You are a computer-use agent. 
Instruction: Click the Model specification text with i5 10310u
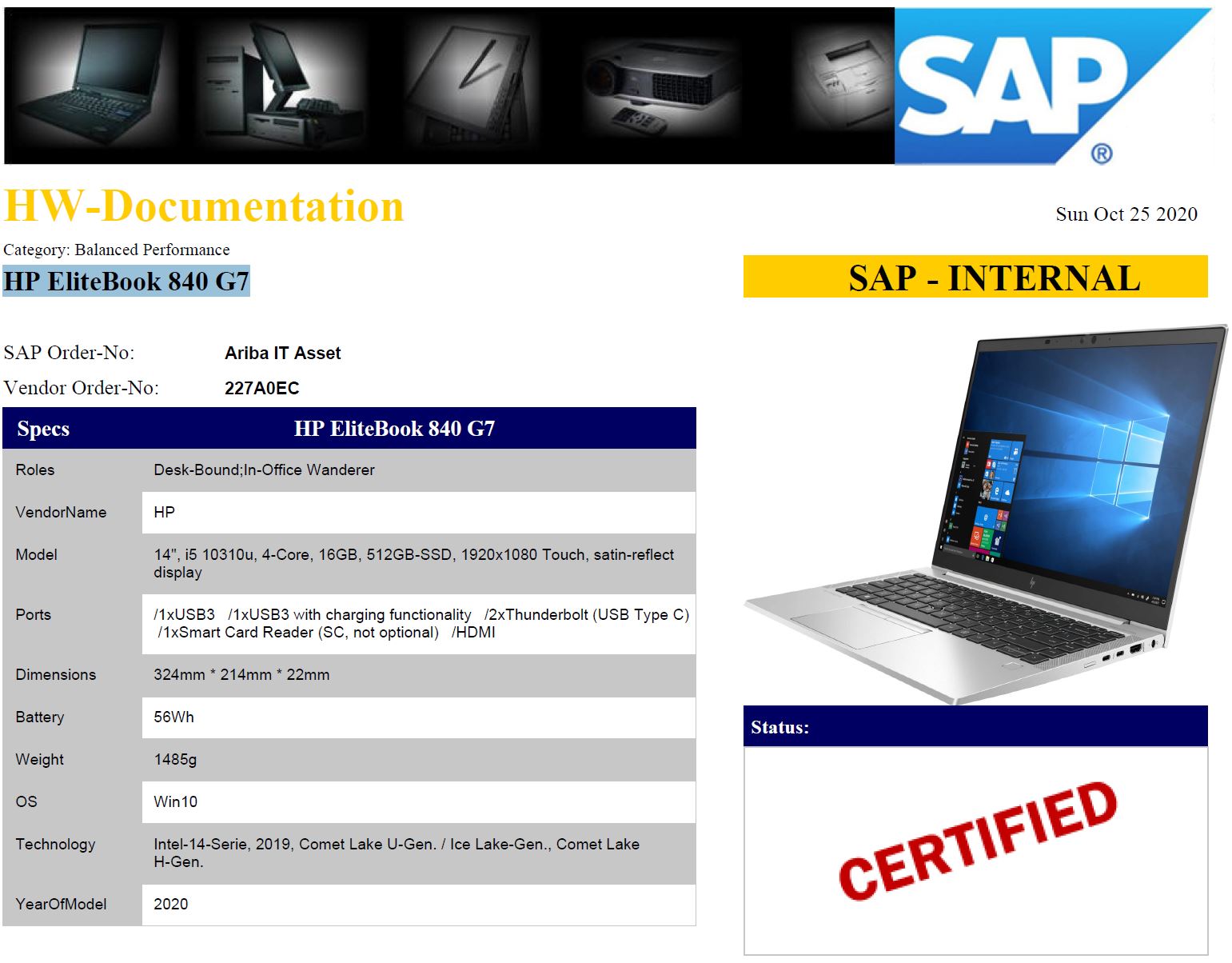point(414,564)
